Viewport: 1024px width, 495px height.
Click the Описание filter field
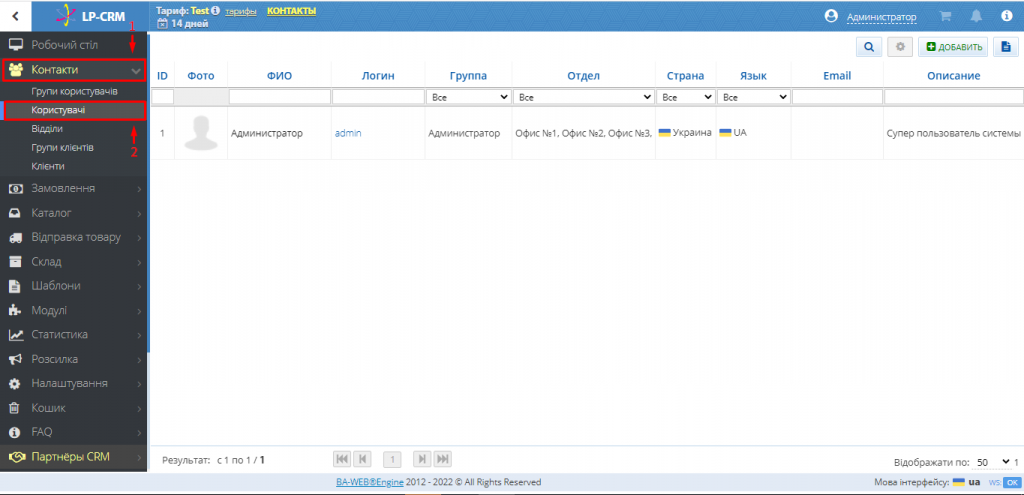pyautogui.click(x=953, y=97)
